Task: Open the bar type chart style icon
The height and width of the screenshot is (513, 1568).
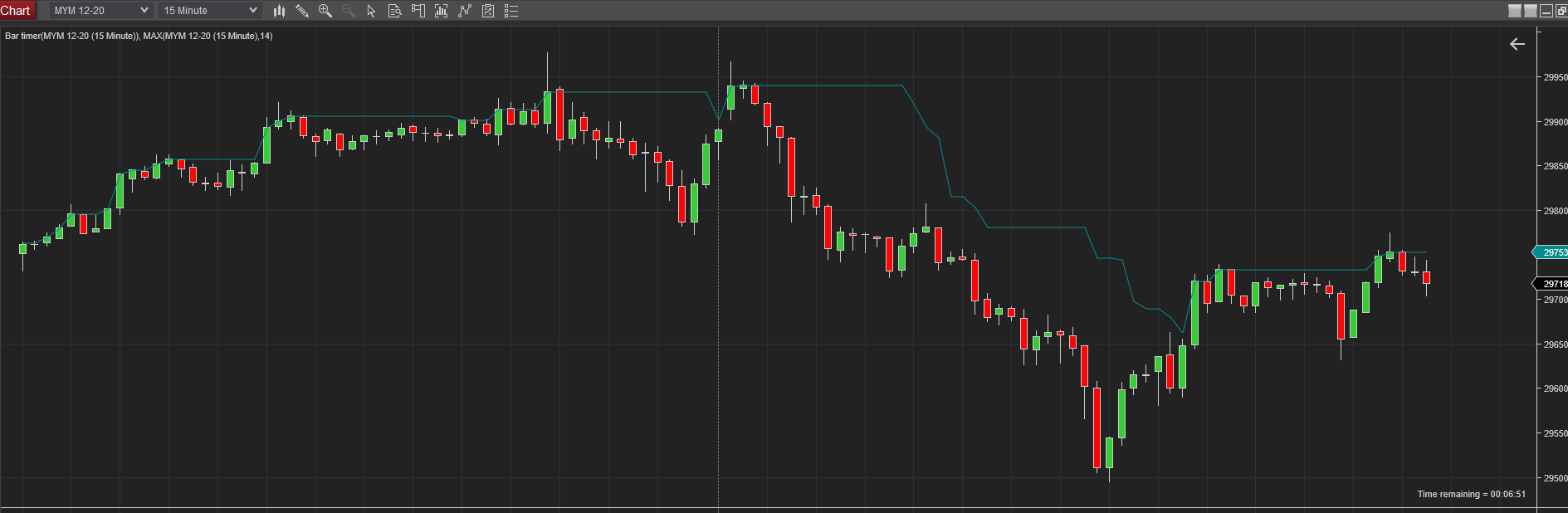Action: [280, 11]
